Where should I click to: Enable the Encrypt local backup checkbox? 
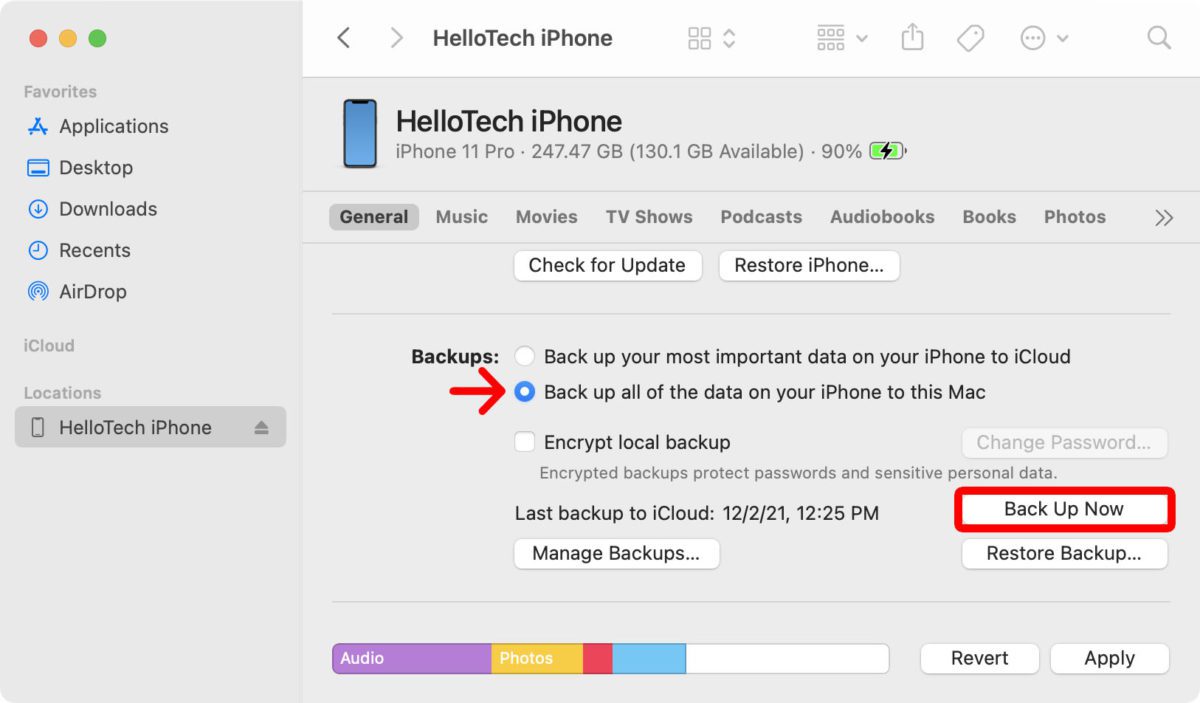(524, 442)
